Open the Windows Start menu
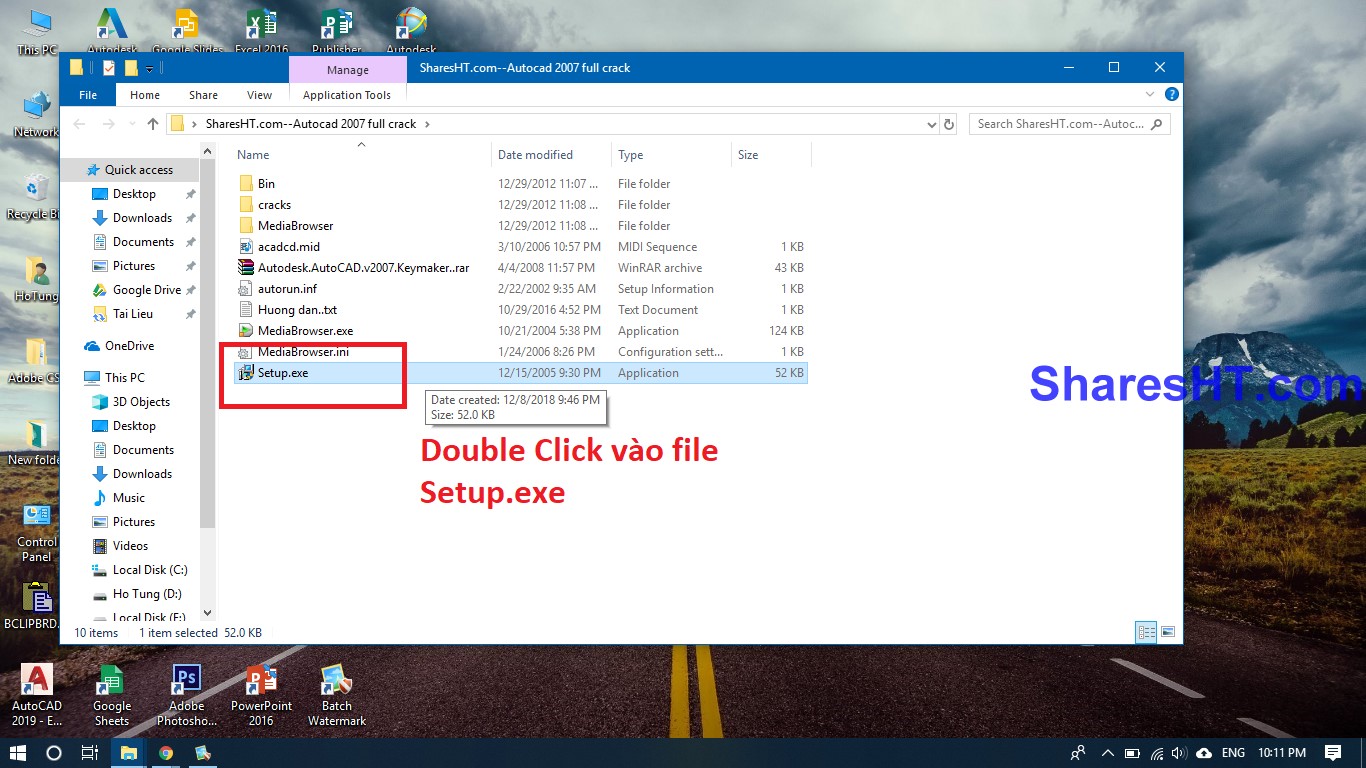The width and height of the screenshot is (1366, 768). click(17, 753)
